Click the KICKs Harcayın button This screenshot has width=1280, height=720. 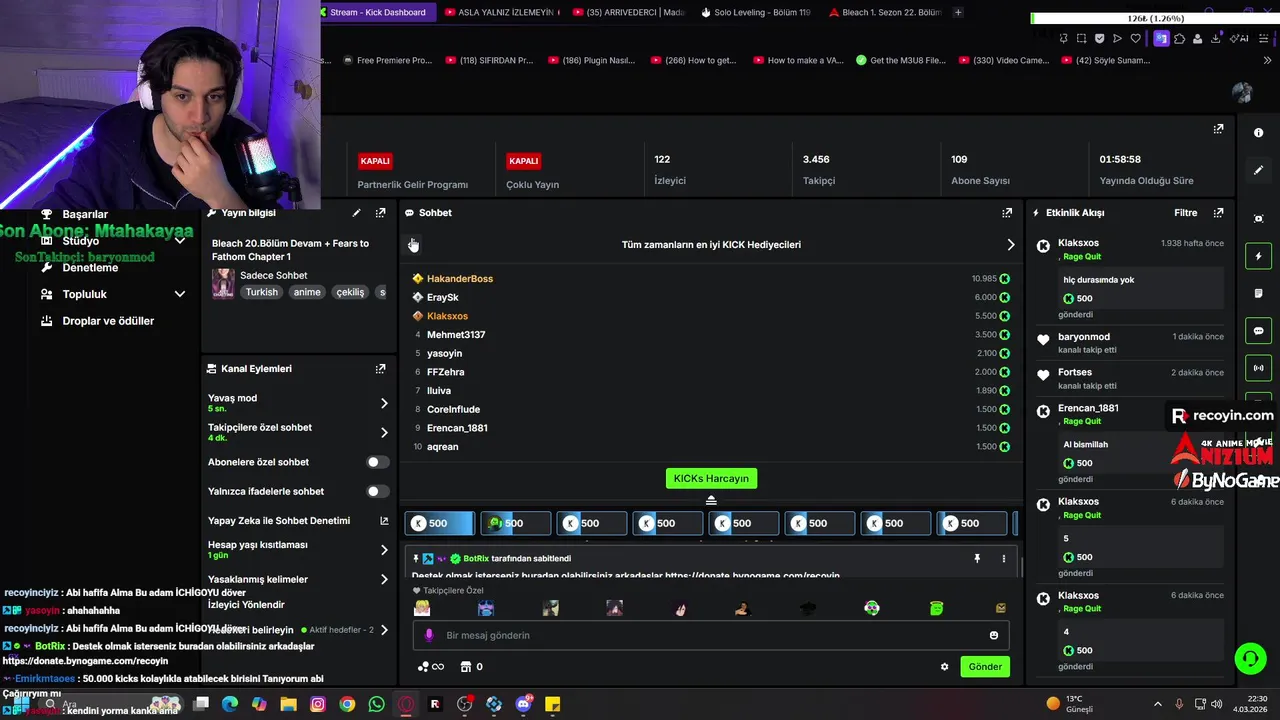point(711,478)
